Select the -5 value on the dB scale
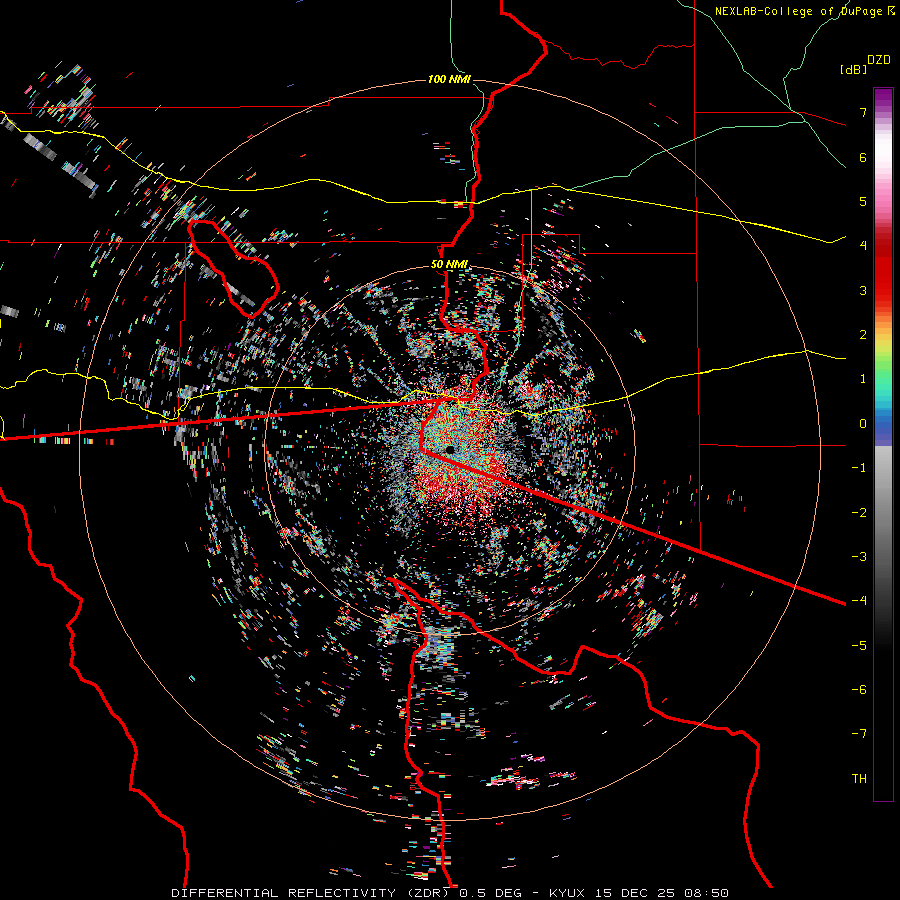 (859, 646)
